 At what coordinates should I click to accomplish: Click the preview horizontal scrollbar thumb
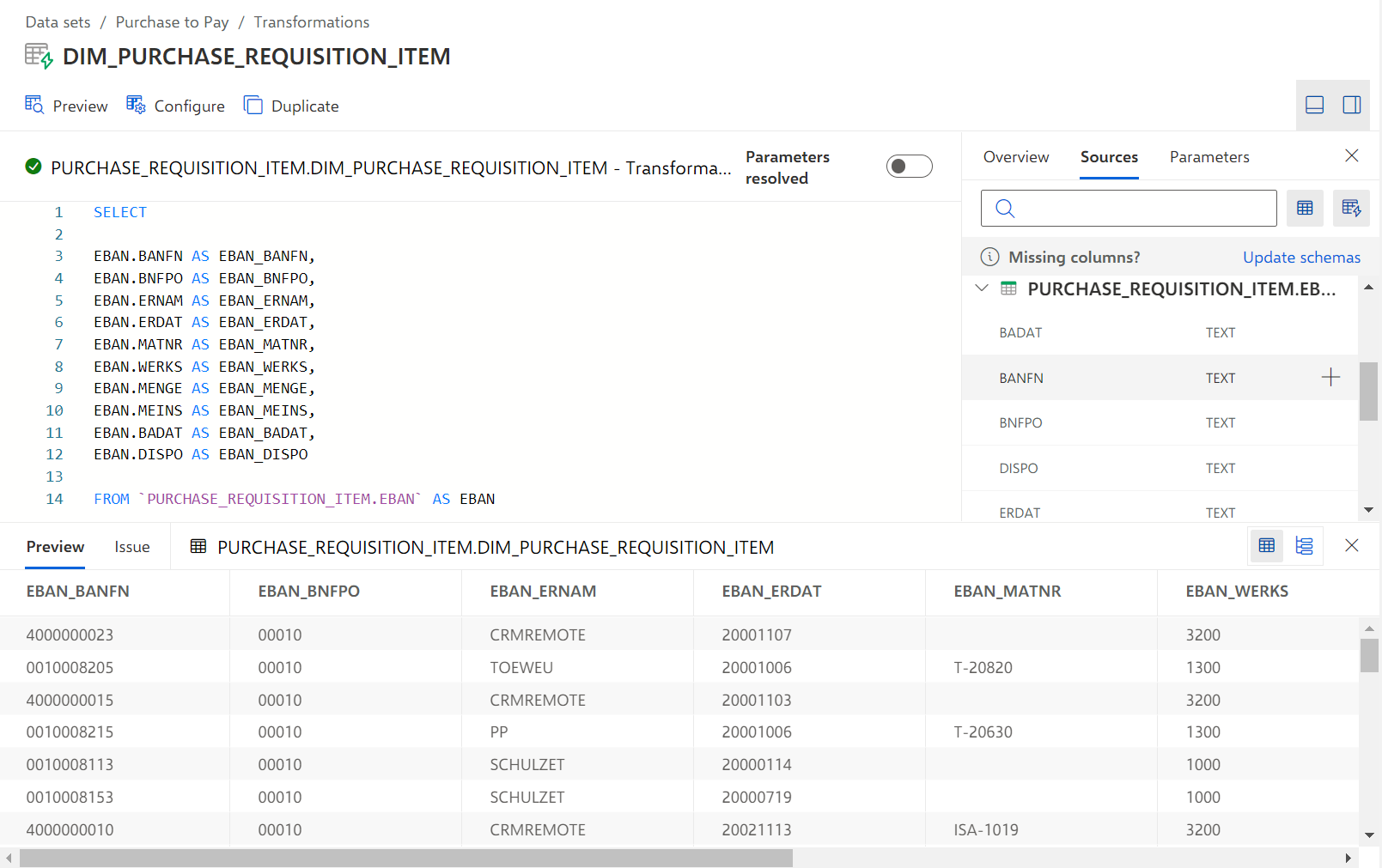[405, 858]
